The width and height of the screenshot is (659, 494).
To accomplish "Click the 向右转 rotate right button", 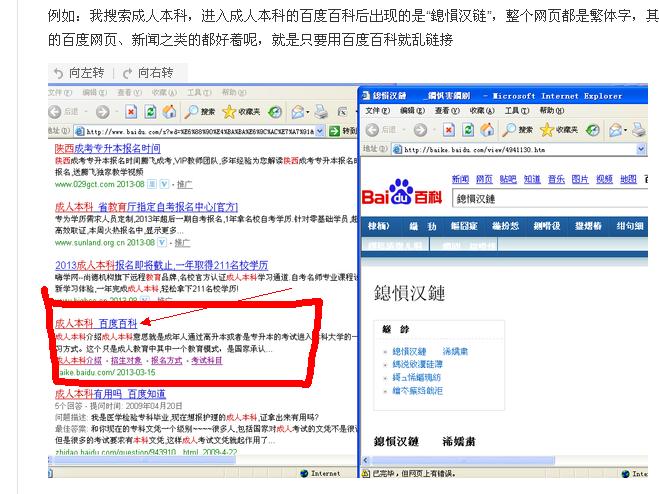I will pyautogui.click(x=148, y=73).
